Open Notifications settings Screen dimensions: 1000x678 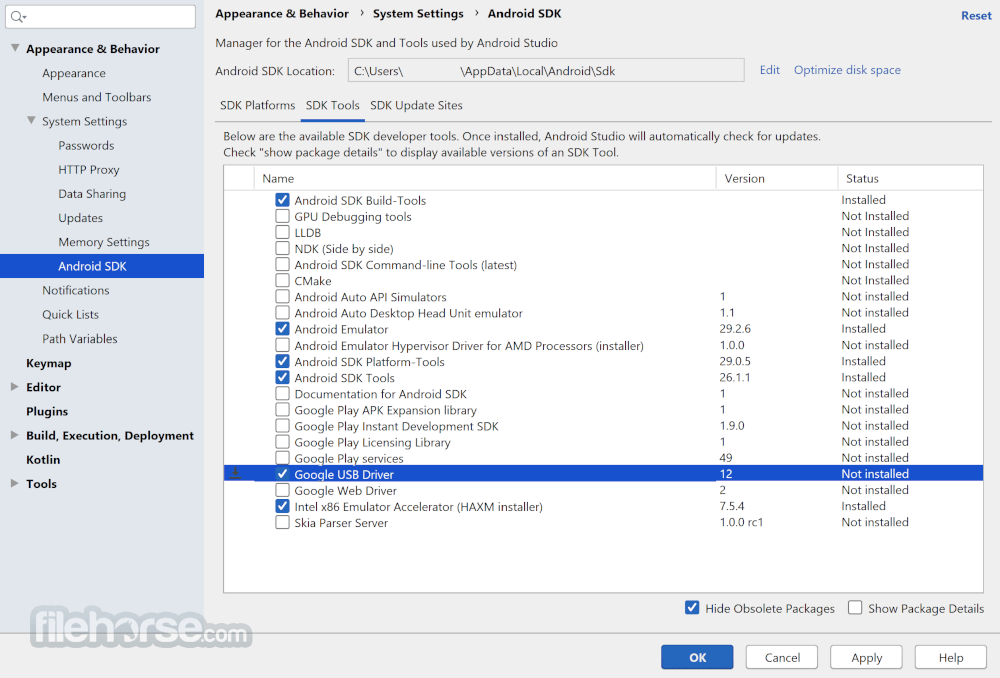point(76,290)
